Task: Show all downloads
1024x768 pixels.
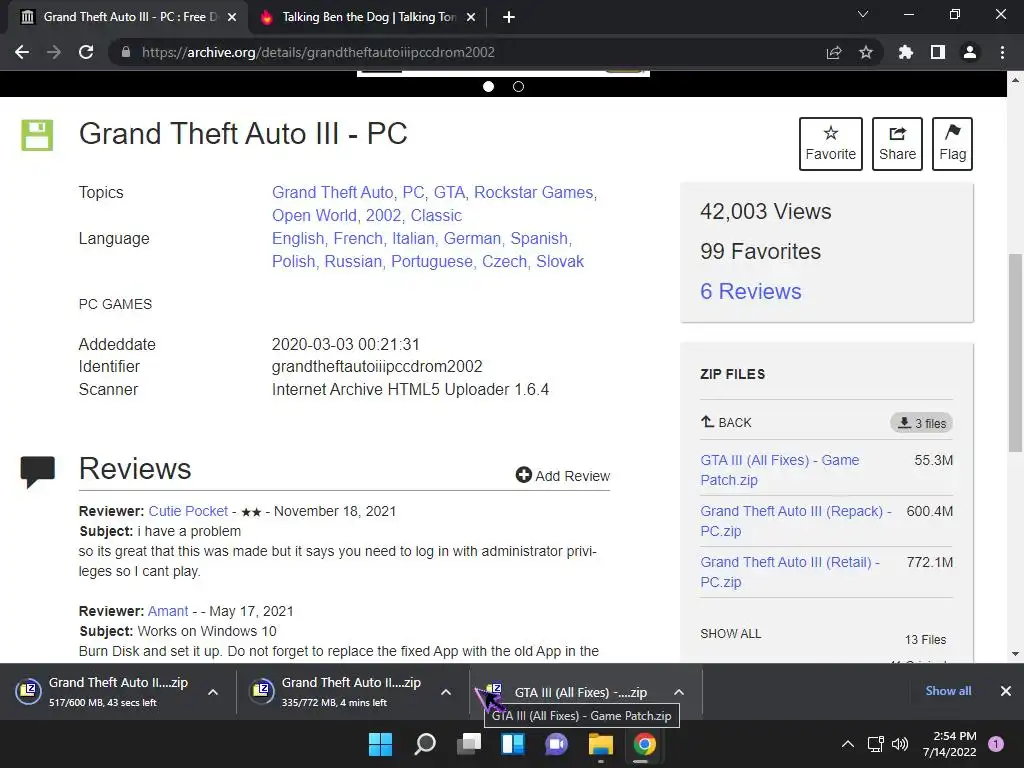Action: 948,691
